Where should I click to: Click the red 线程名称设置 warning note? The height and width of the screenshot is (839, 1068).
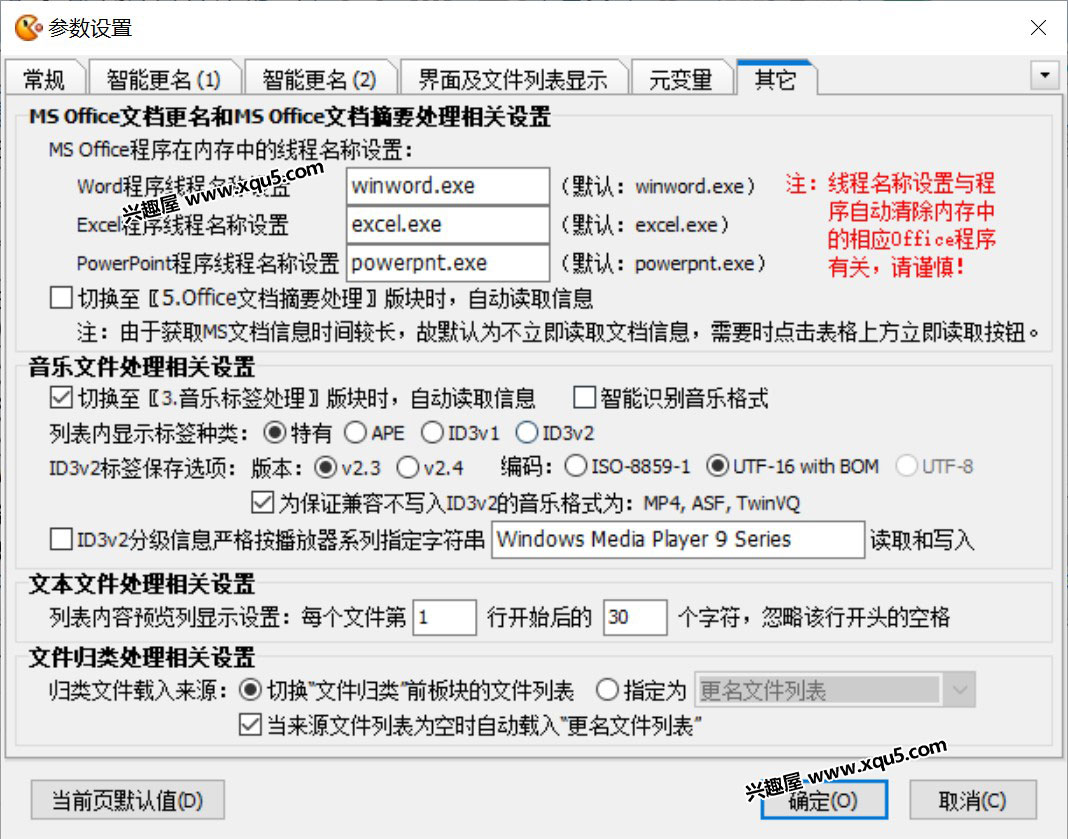(x=891, y=225)
